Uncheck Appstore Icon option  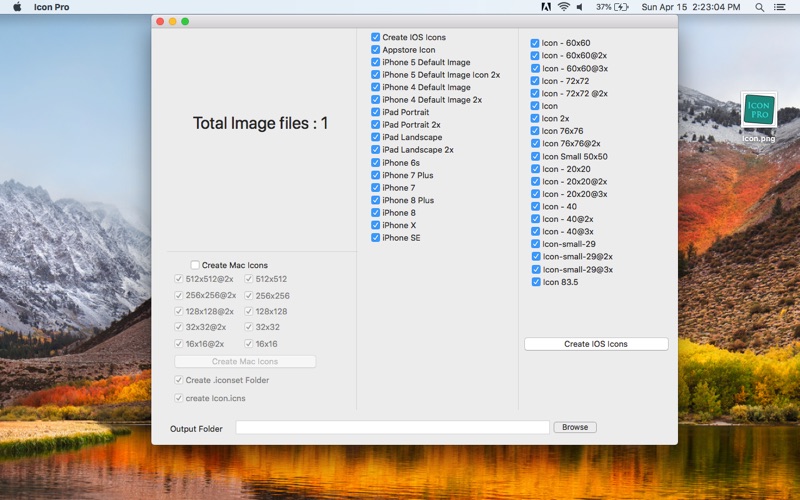(376, 49)
